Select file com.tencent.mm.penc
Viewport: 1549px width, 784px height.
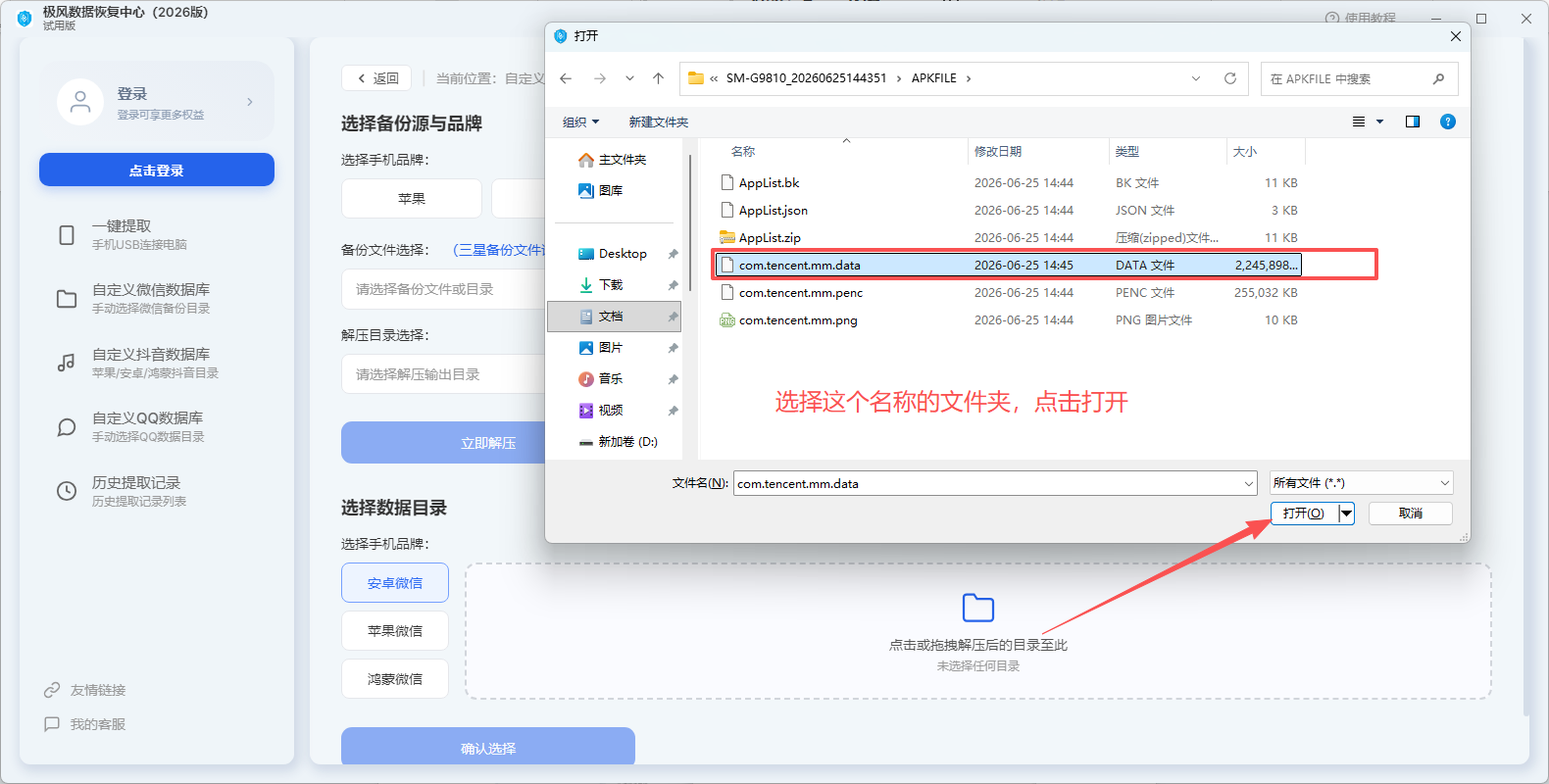tap(1010, 293)
